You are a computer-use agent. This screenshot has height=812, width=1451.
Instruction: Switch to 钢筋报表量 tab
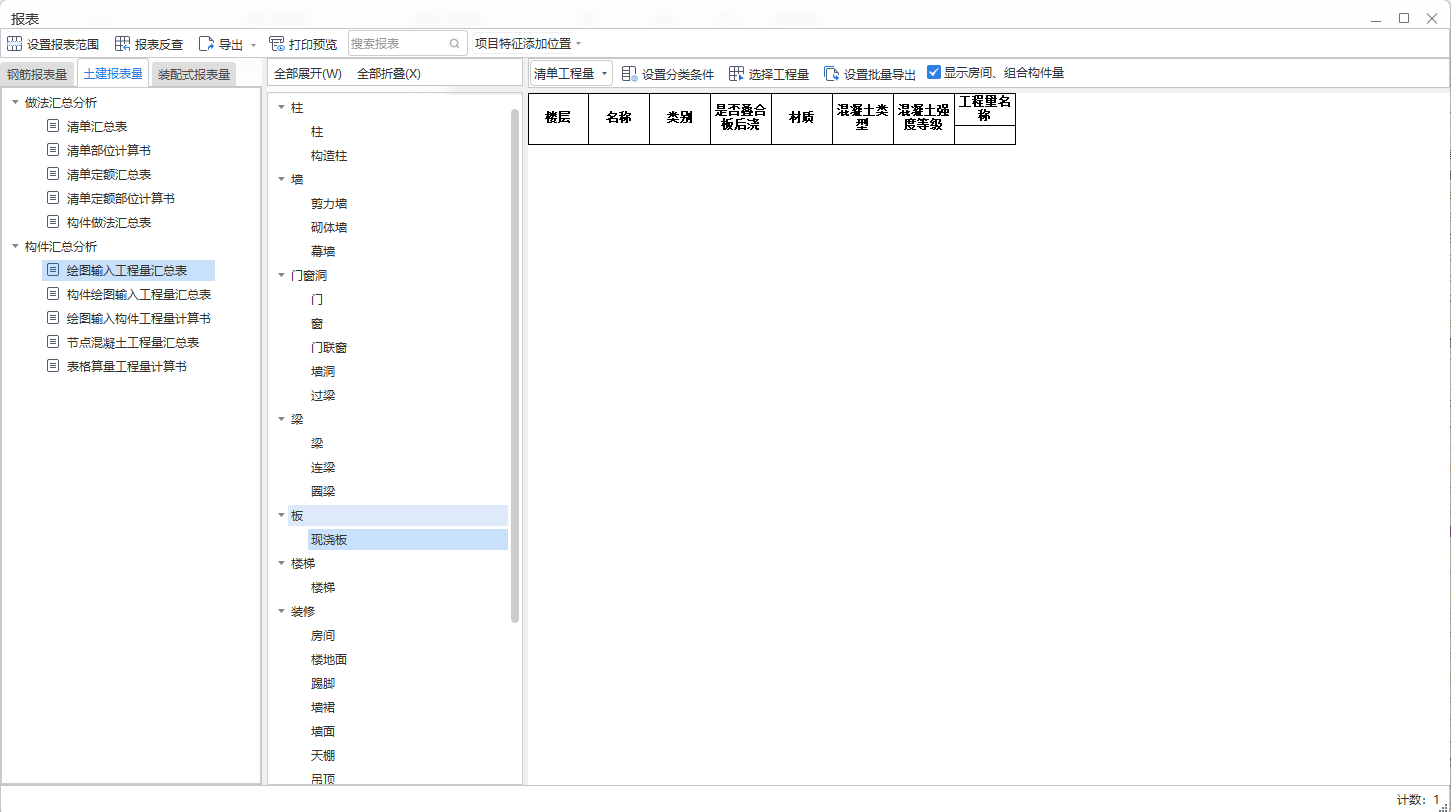click(37, 74)
